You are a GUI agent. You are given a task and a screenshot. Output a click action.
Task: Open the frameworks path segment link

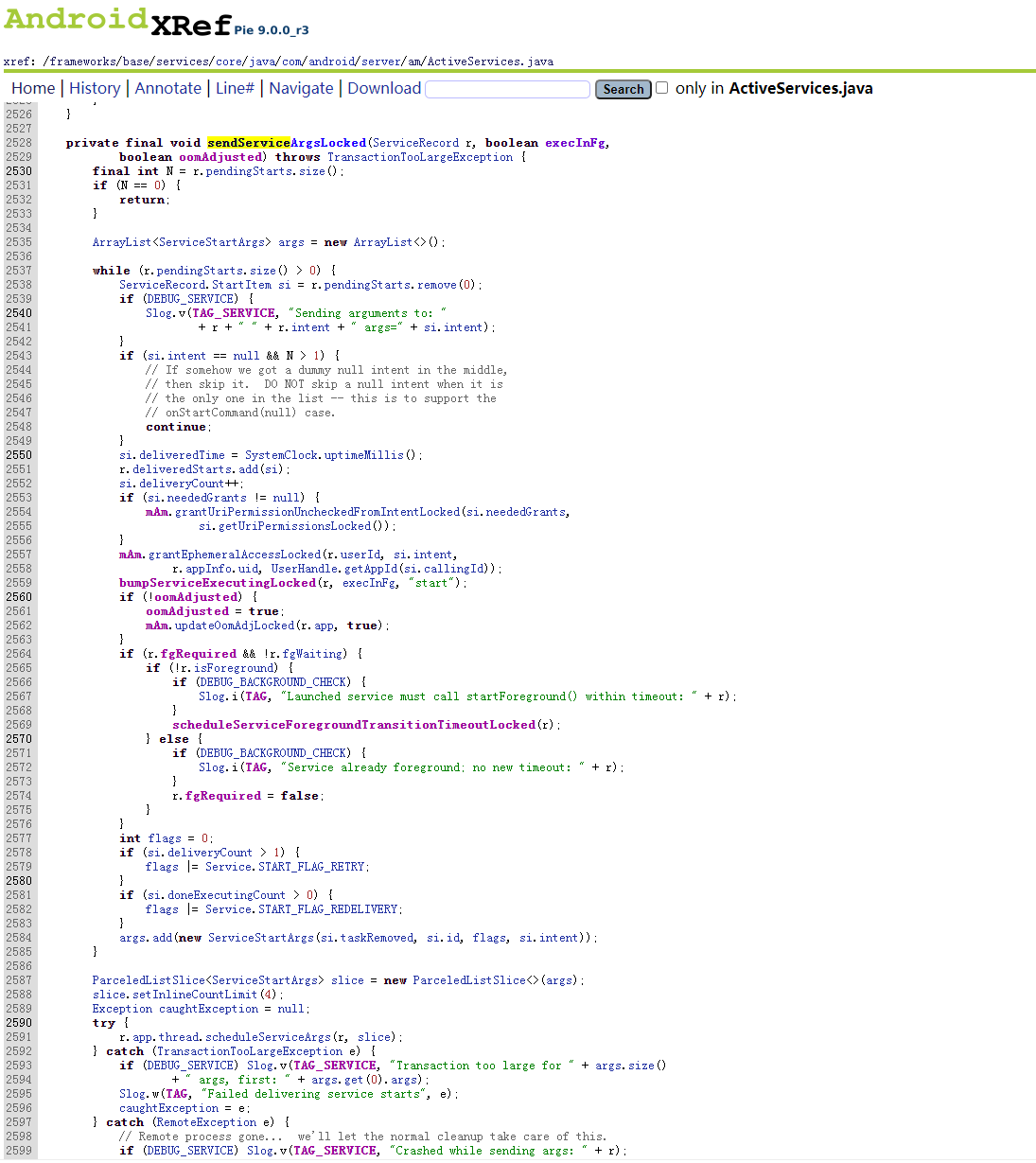[83, 62]
